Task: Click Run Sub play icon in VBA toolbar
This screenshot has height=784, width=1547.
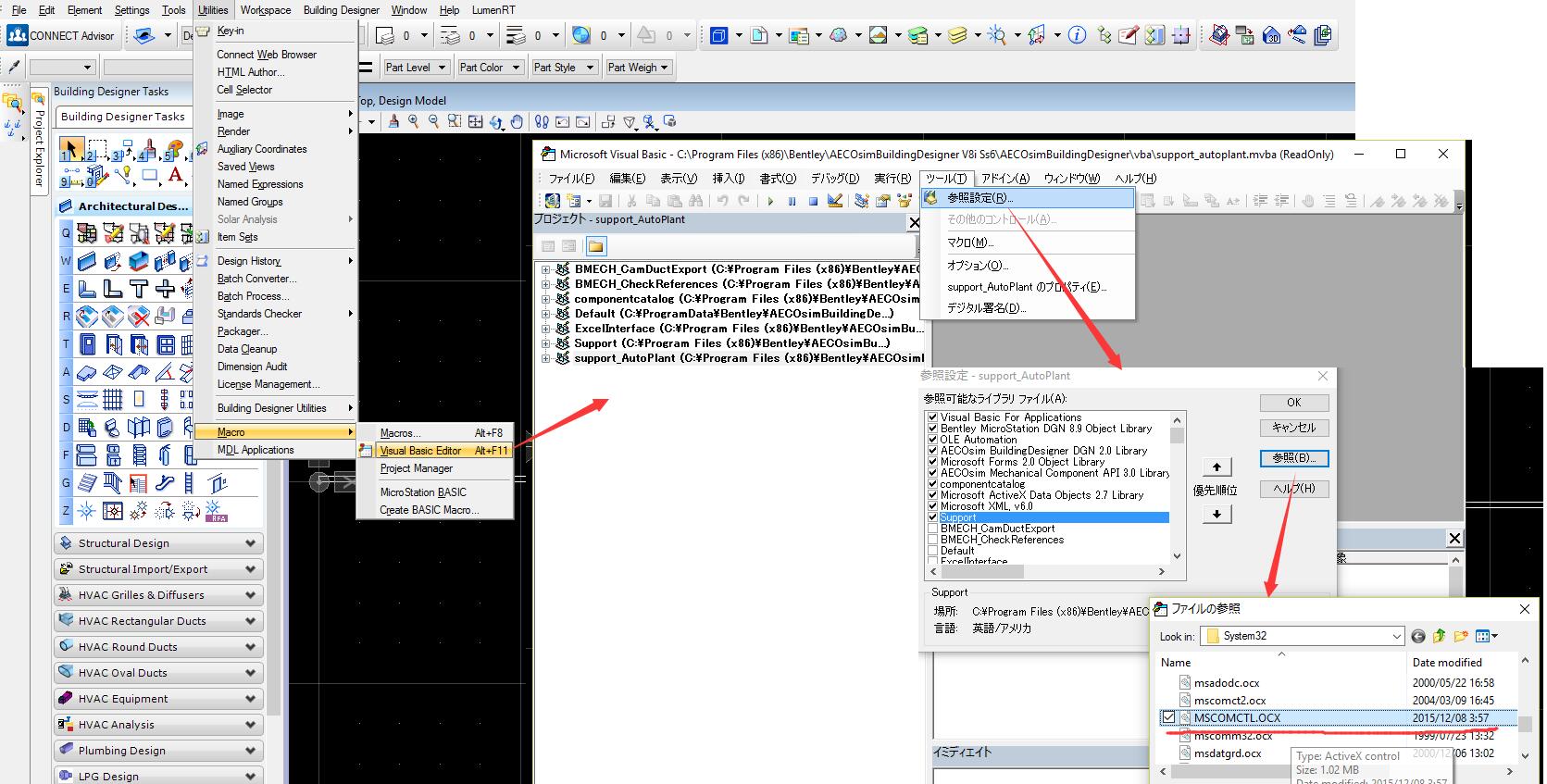Action: [x=770, y=201]
